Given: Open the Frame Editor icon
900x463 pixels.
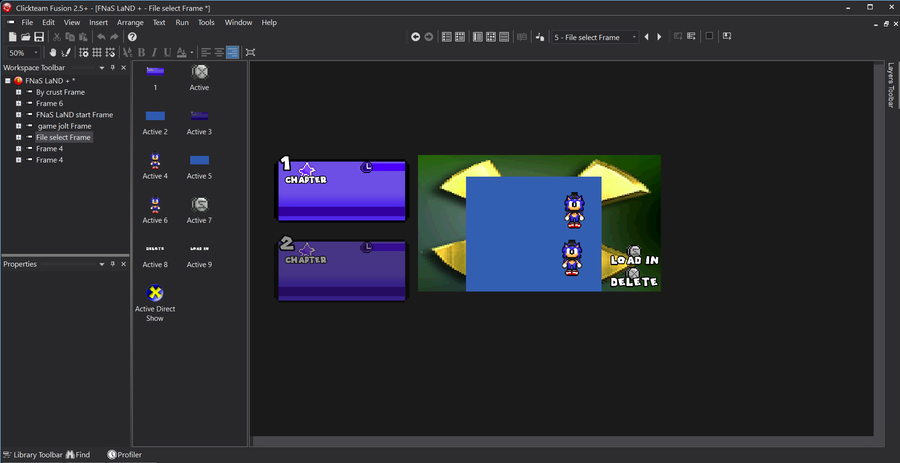Looking at the screenshot, I should (x=478, y=37).
